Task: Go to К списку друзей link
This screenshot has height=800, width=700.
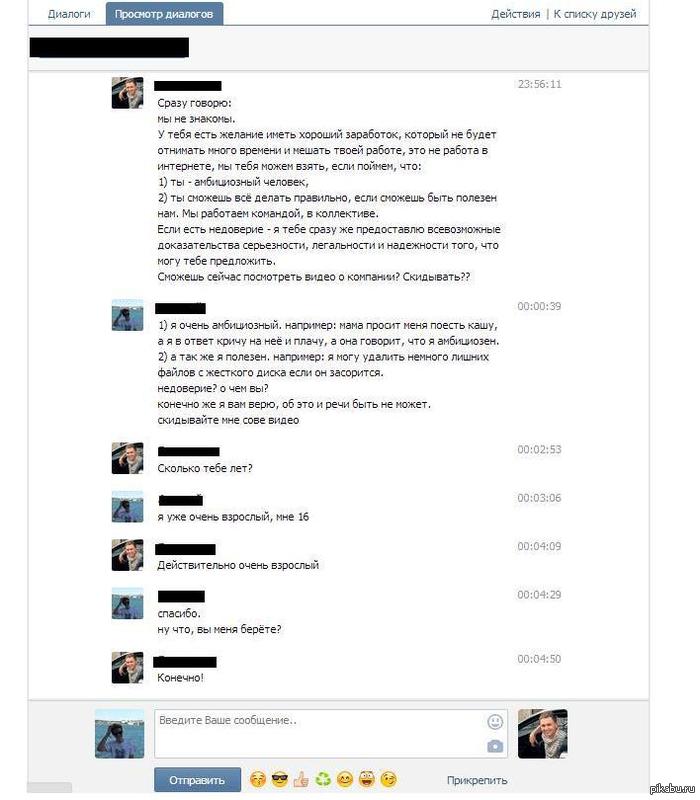Action: point(595,14)
